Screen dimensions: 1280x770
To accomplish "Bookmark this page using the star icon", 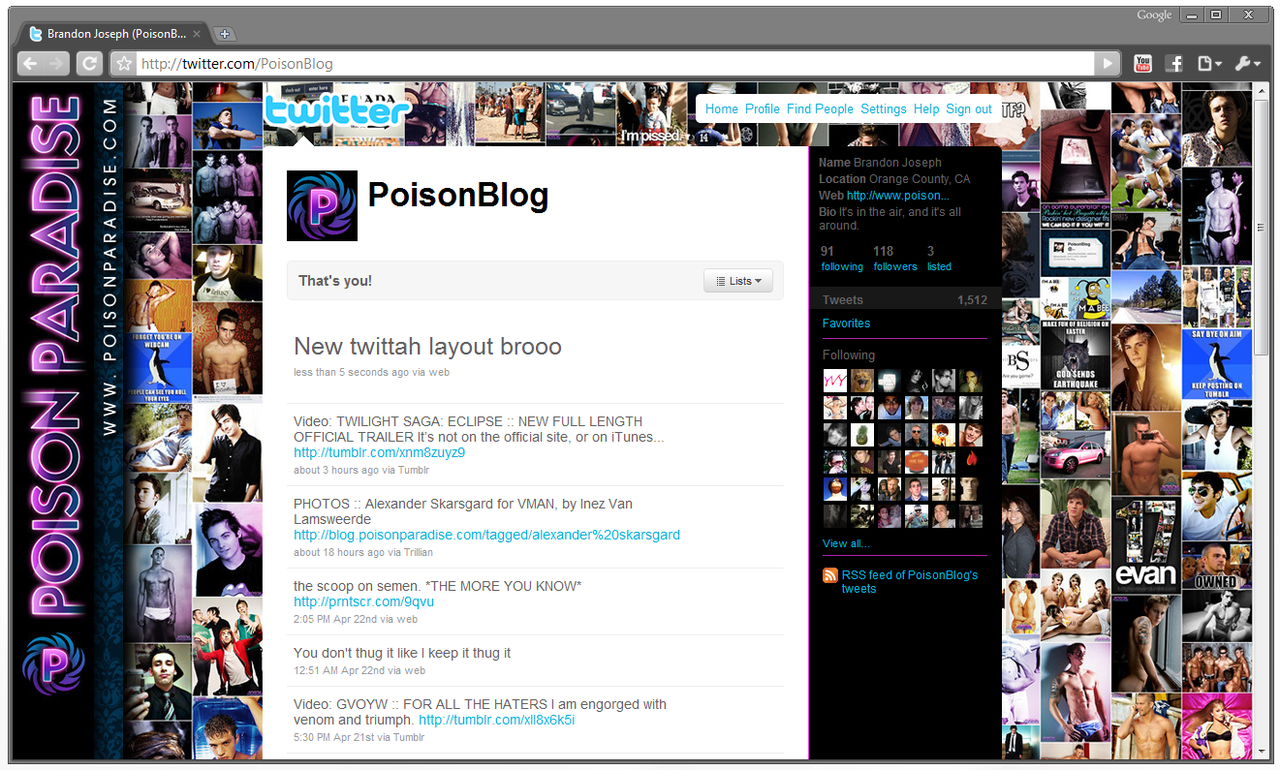I will tap(124, 64).
